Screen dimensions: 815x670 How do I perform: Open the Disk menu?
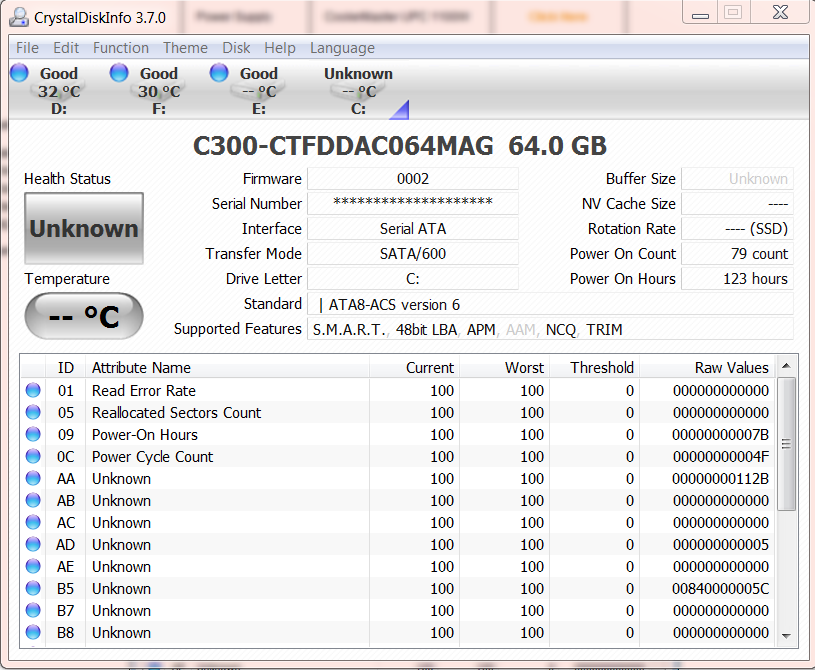point(236,48)
